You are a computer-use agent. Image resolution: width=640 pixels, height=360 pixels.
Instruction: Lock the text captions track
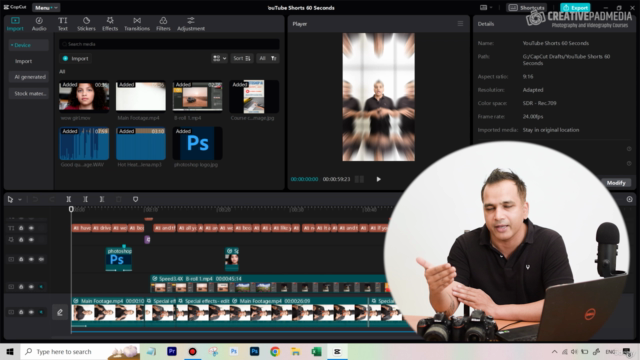coord(21,228)
